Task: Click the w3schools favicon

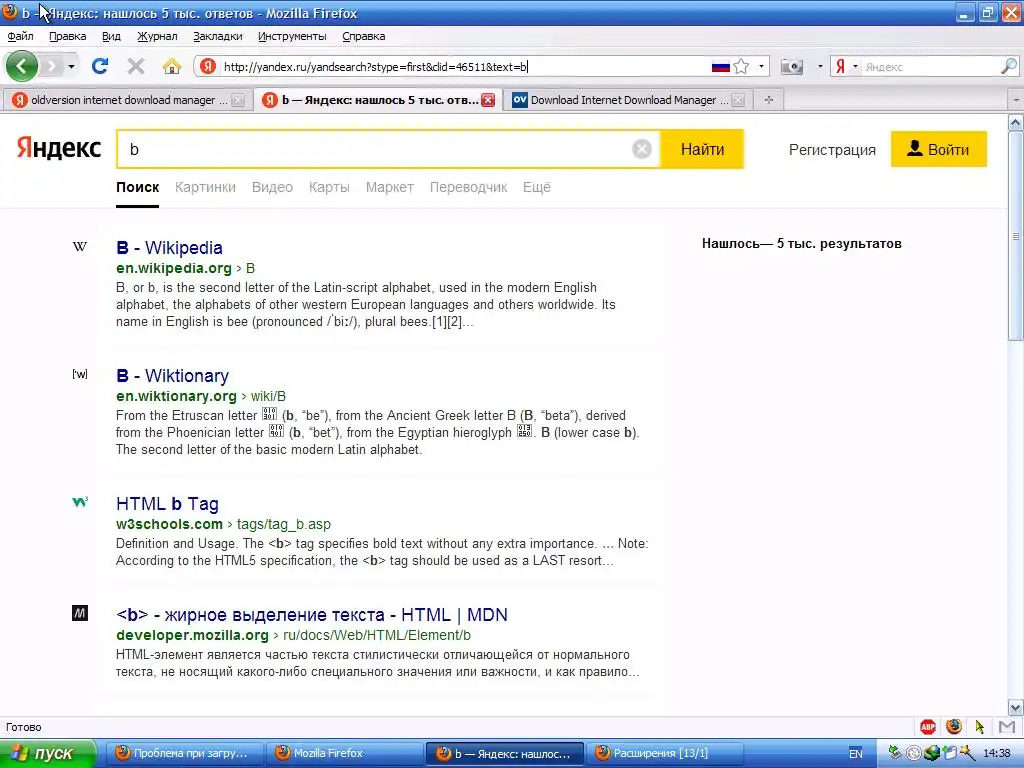Action: pos(80,502)
